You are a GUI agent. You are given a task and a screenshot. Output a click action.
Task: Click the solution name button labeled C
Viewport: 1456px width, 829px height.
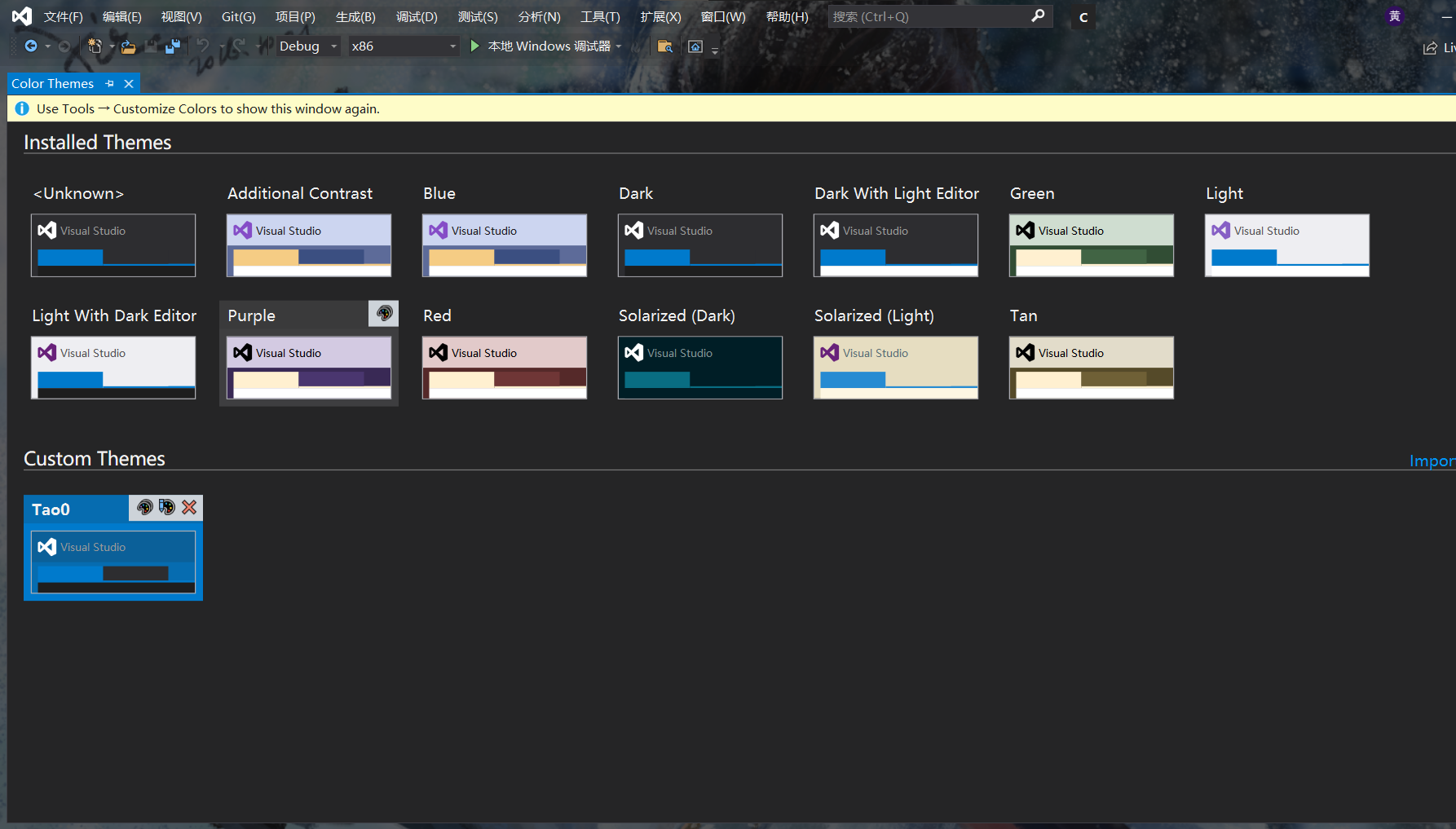point(1083,17)
